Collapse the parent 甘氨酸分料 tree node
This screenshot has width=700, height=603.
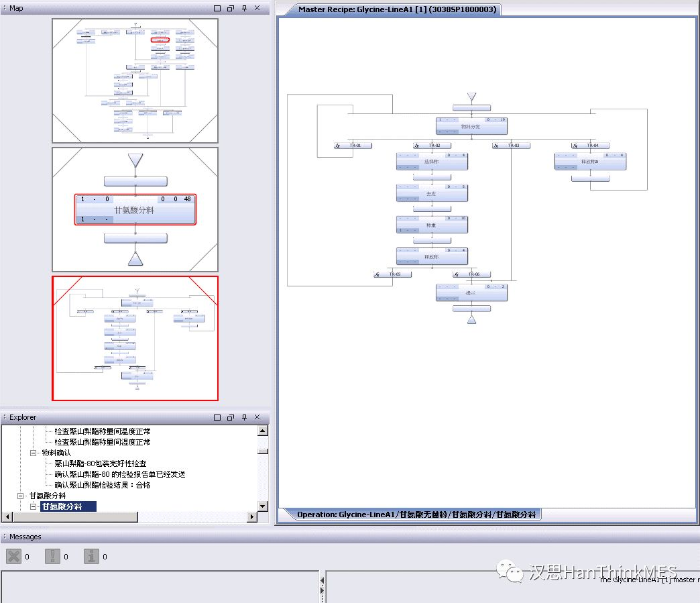pos(20,496)
